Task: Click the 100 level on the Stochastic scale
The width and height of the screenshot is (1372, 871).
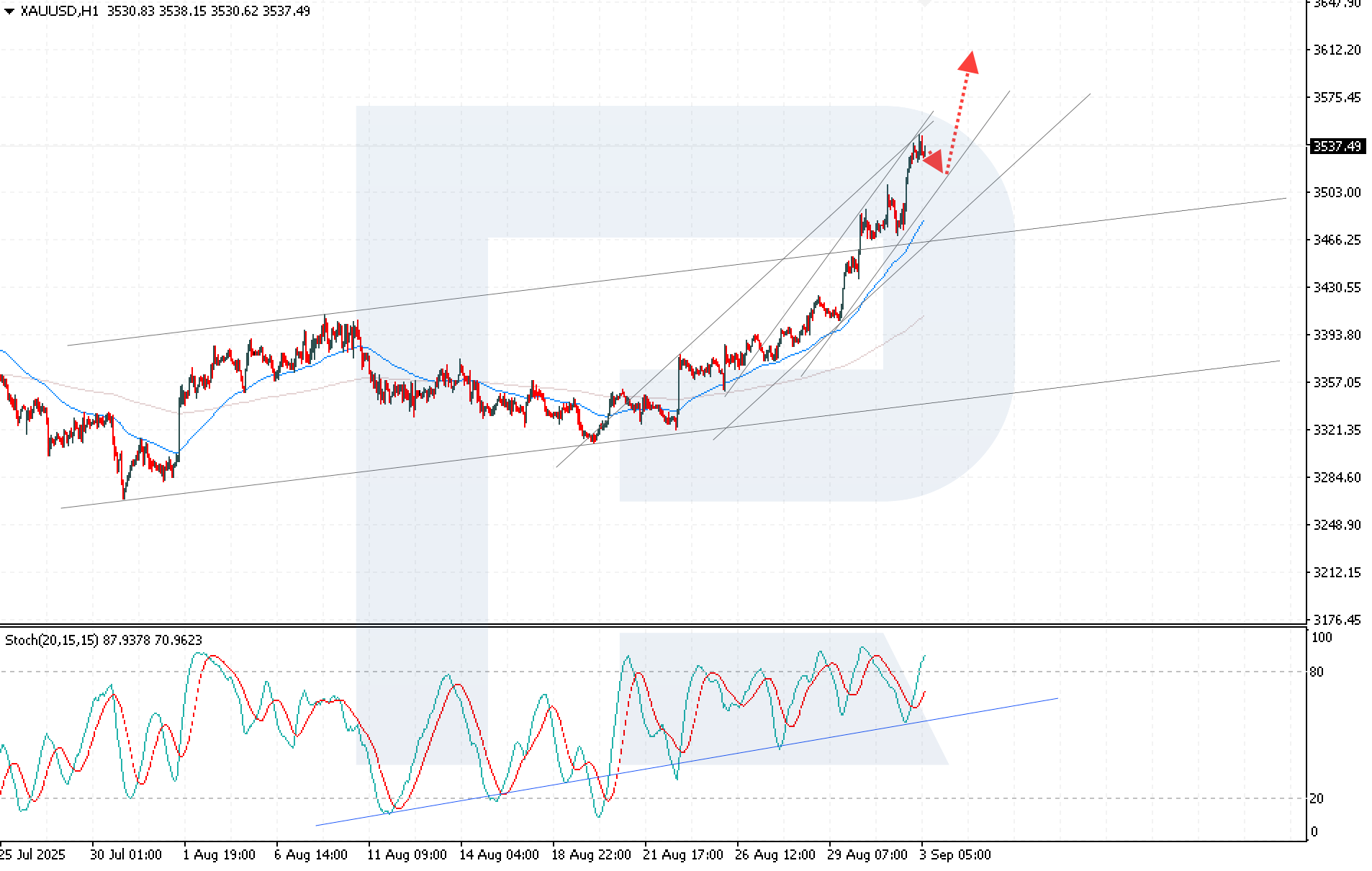Action: [1322, 638]
